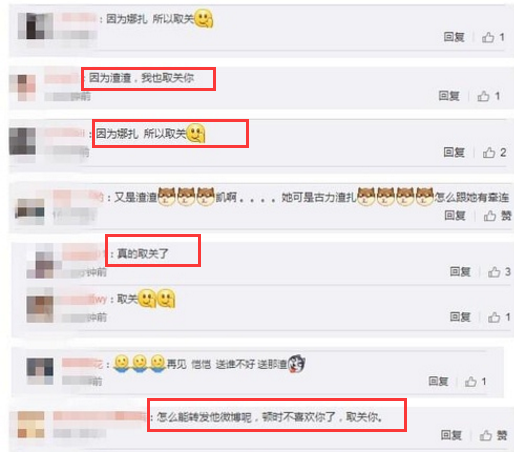Screen dimensions: 514x452
Task: Click blurred username before 再见 comment
Action: click(82, 363)
